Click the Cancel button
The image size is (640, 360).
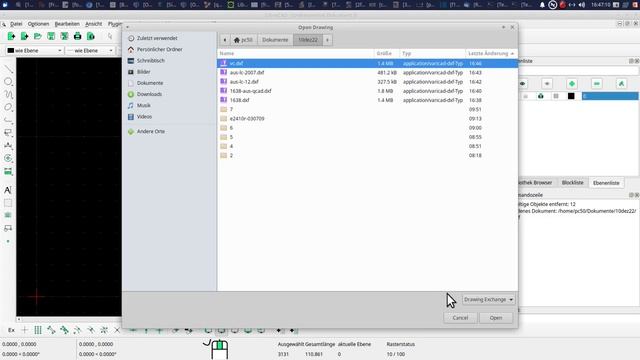460,318
